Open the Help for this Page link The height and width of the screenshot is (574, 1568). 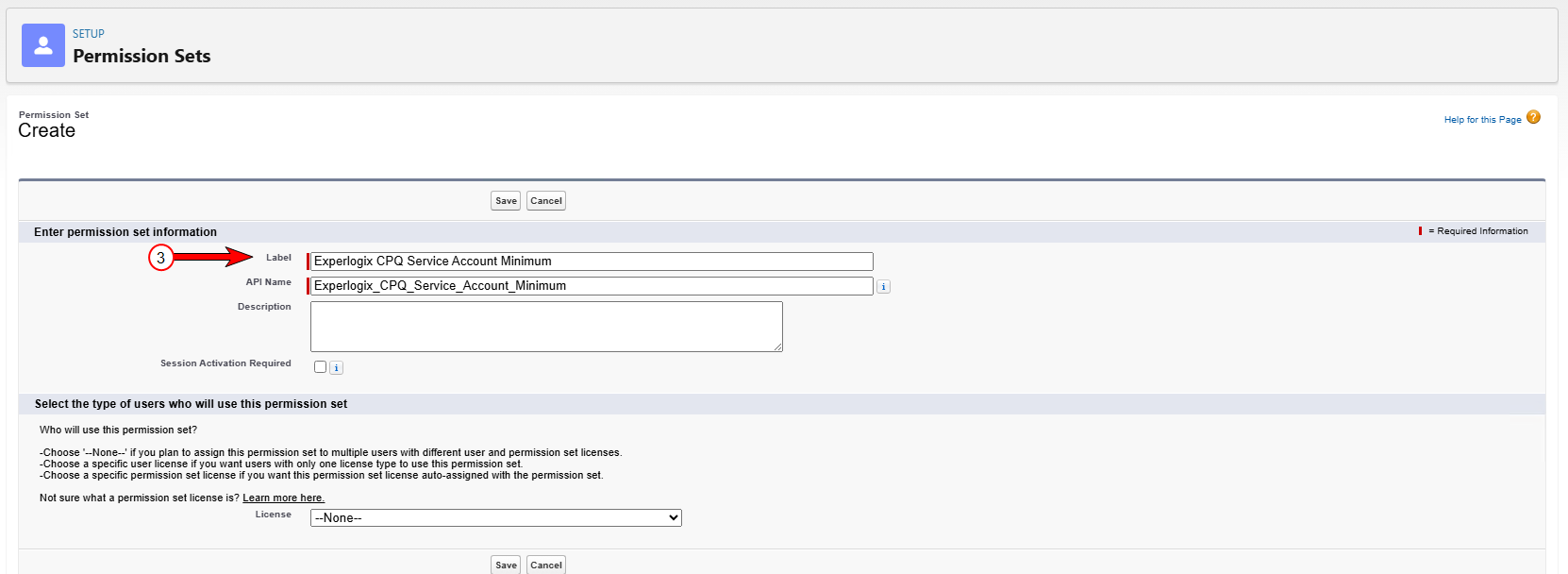coord(1482,120)
